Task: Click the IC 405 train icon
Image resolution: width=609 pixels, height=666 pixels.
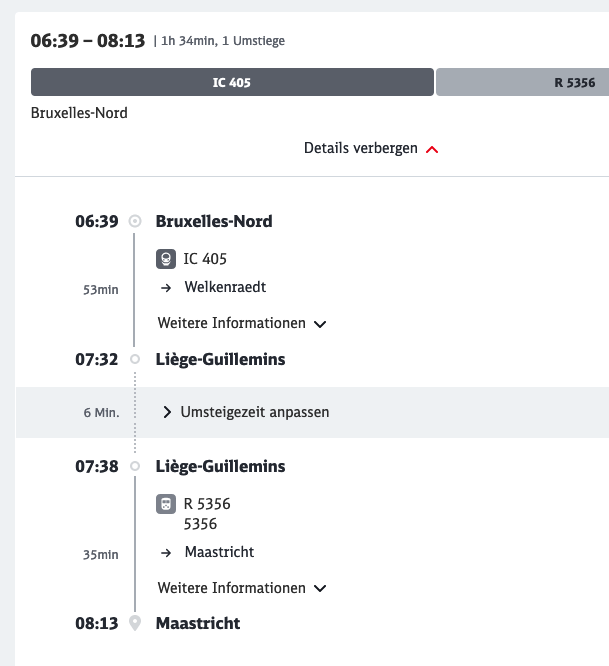Action: pos(168,259)
